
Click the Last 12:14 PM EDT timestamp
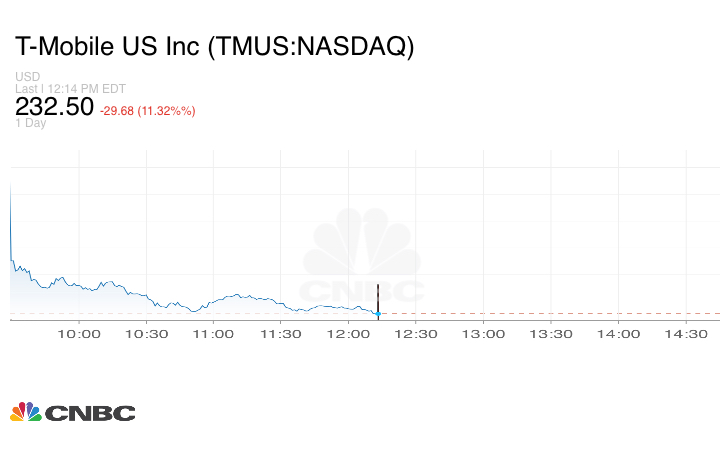[70, 89]
